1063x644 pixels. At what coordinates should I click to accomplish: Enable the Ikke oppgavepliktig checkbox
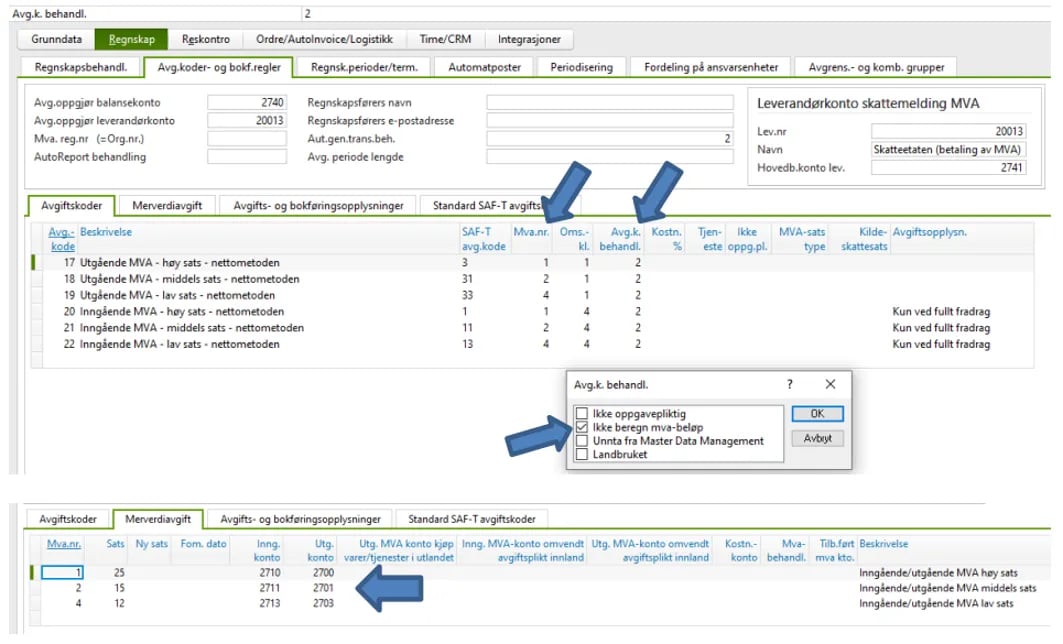point(582,414)
